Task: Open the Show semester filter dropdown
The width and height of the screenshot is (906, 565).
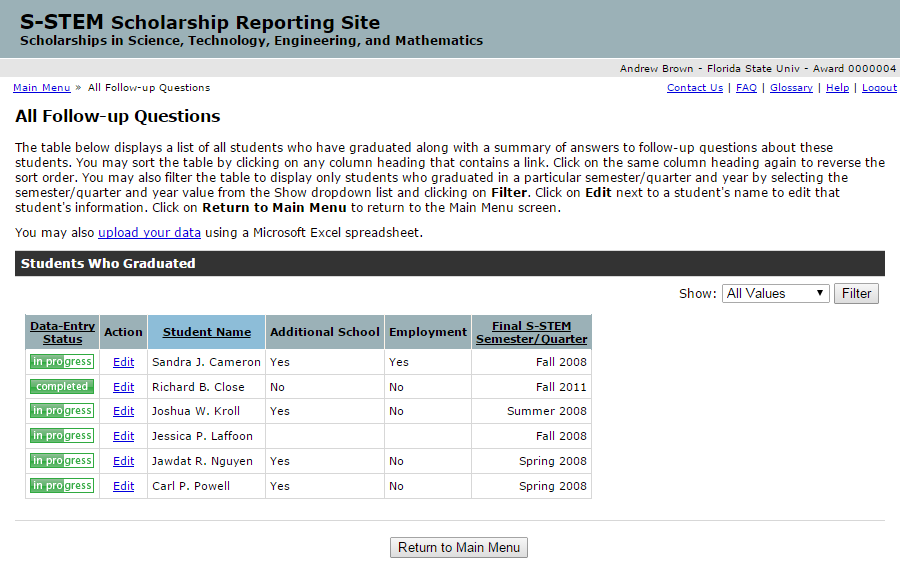Action: [x=775, y=294]
